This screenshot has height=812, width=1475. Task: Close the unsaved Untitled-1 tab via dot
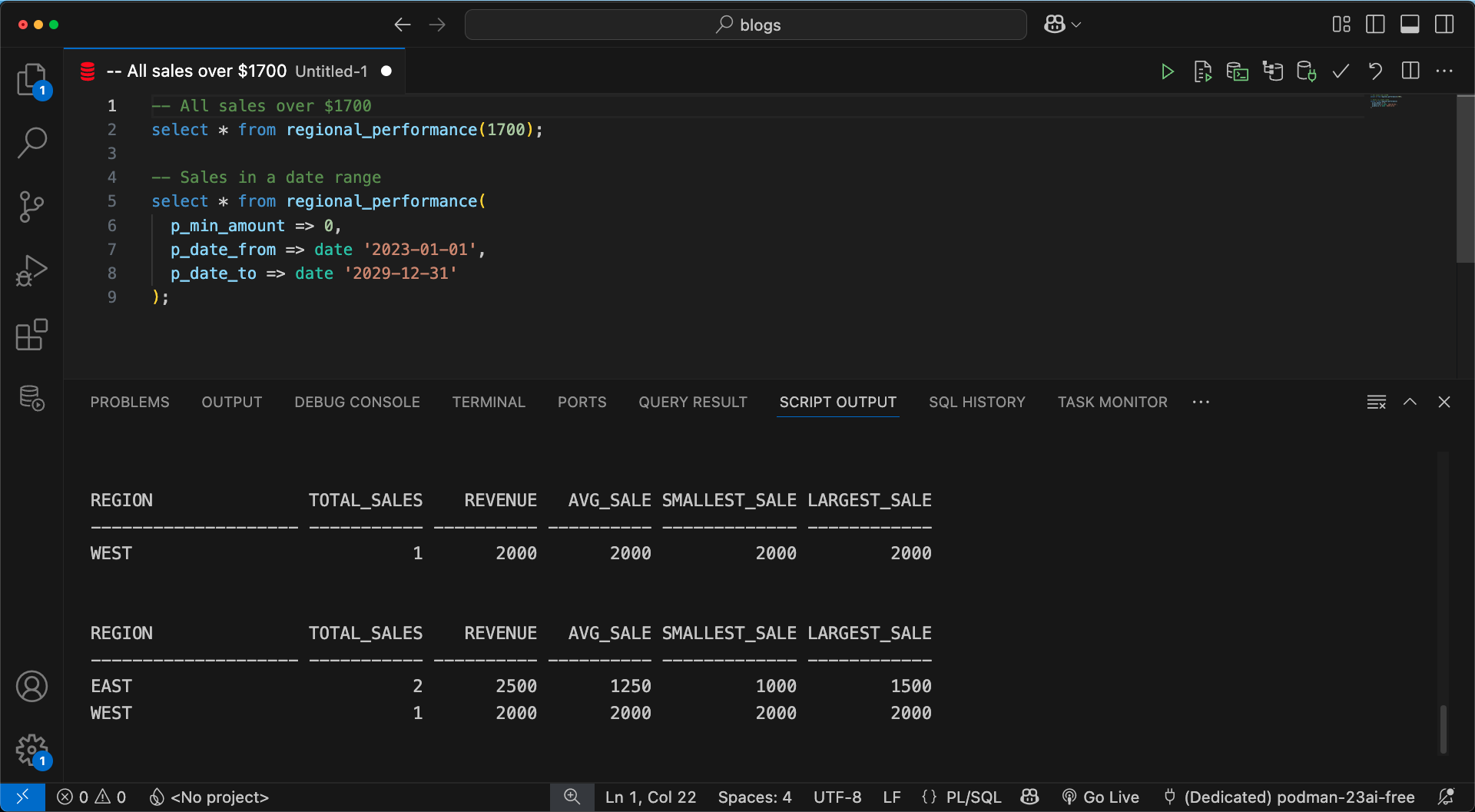pos(386,71)
